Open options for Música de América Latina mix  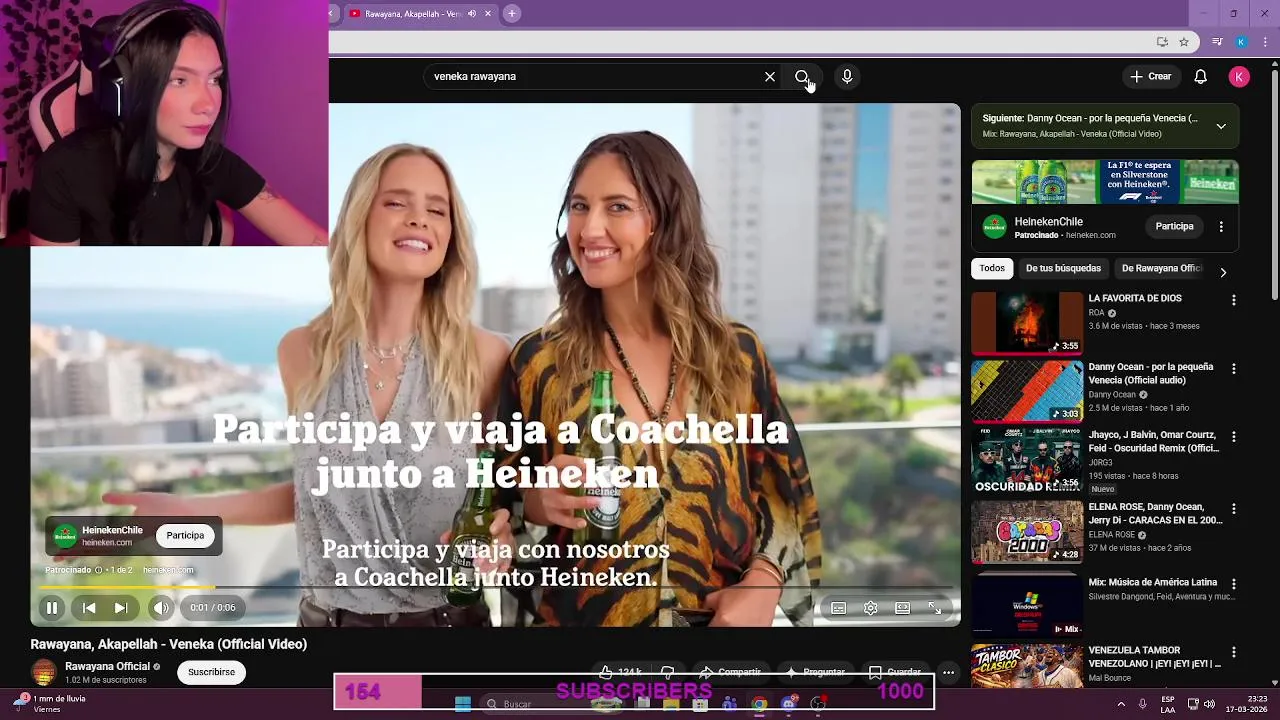pos(1233,583)
